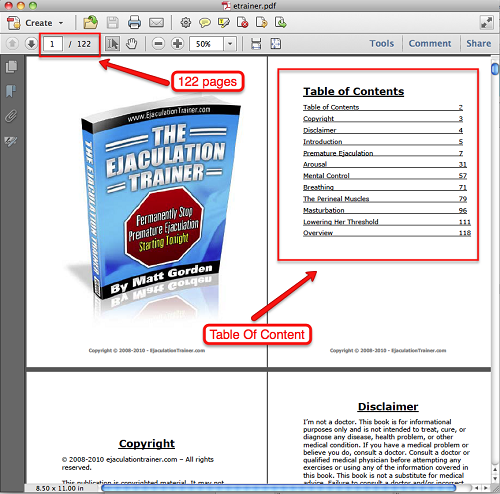Open the Share pane
The image size is (500, 494).
(479, 44)
